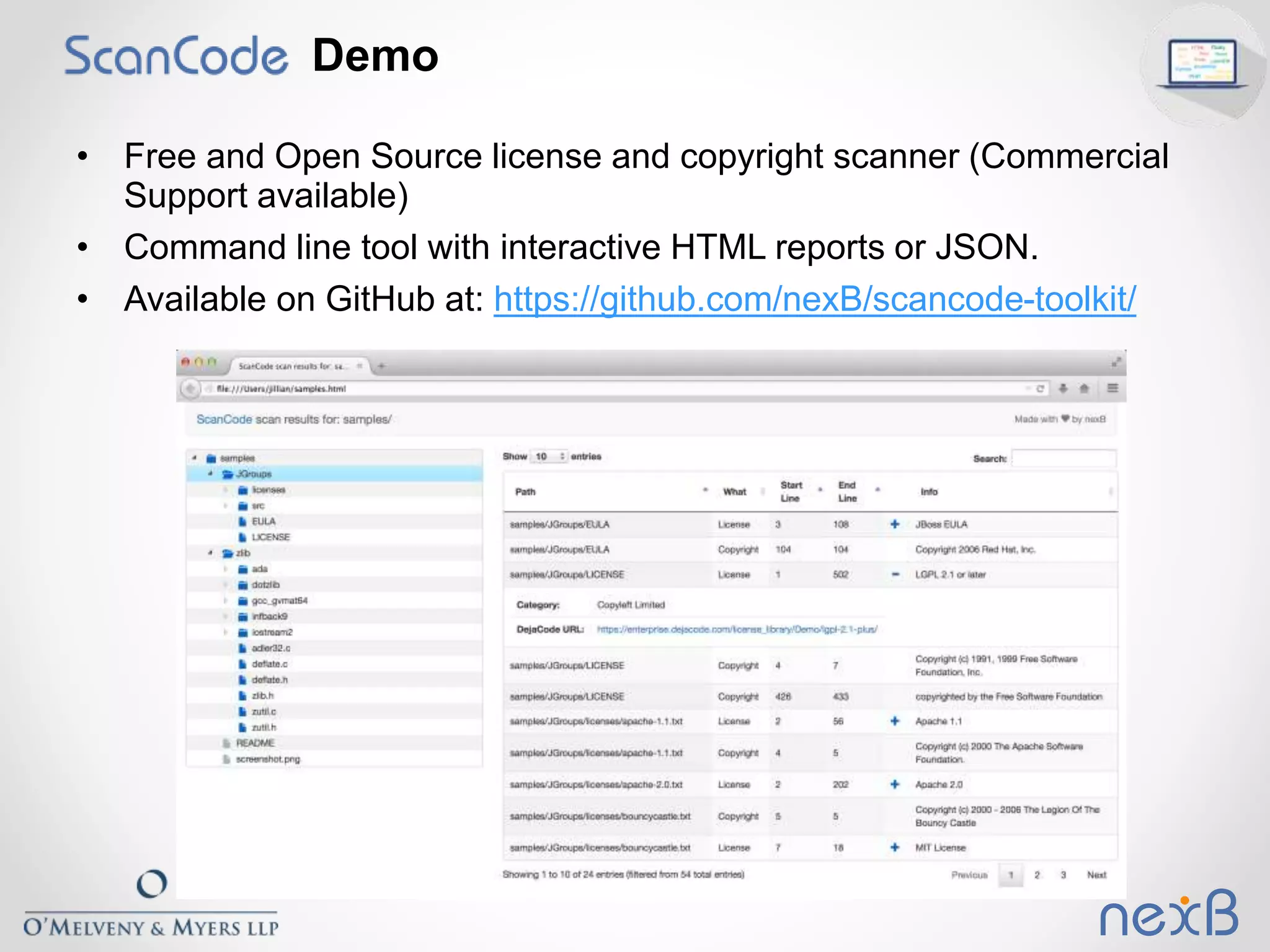Open a new browser tab with plus
This screenshot has height=952, width=1270.
[x=381, y=366]
